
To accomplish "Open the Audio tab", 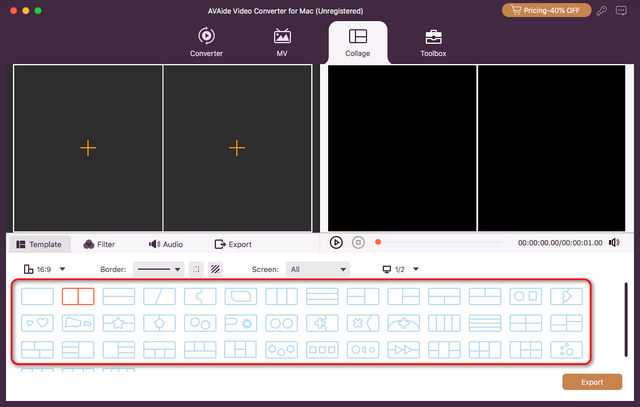I will tap(166, 244).
